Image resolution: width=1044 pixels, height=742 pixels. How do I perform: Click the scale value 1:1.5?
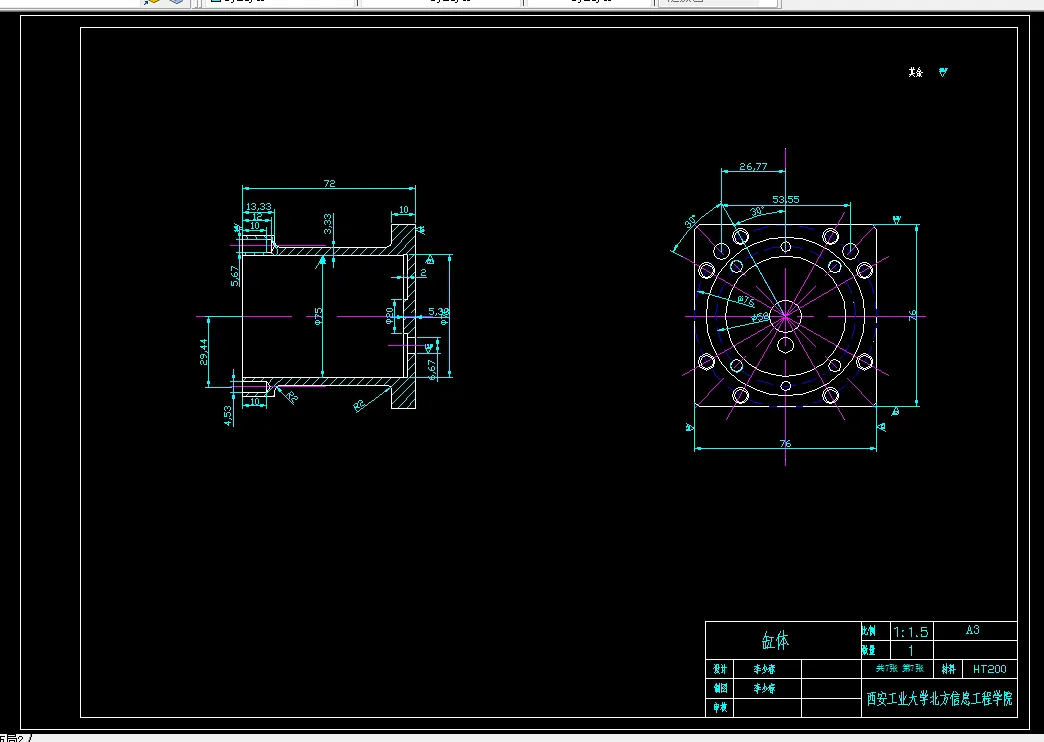coord(910,631)
